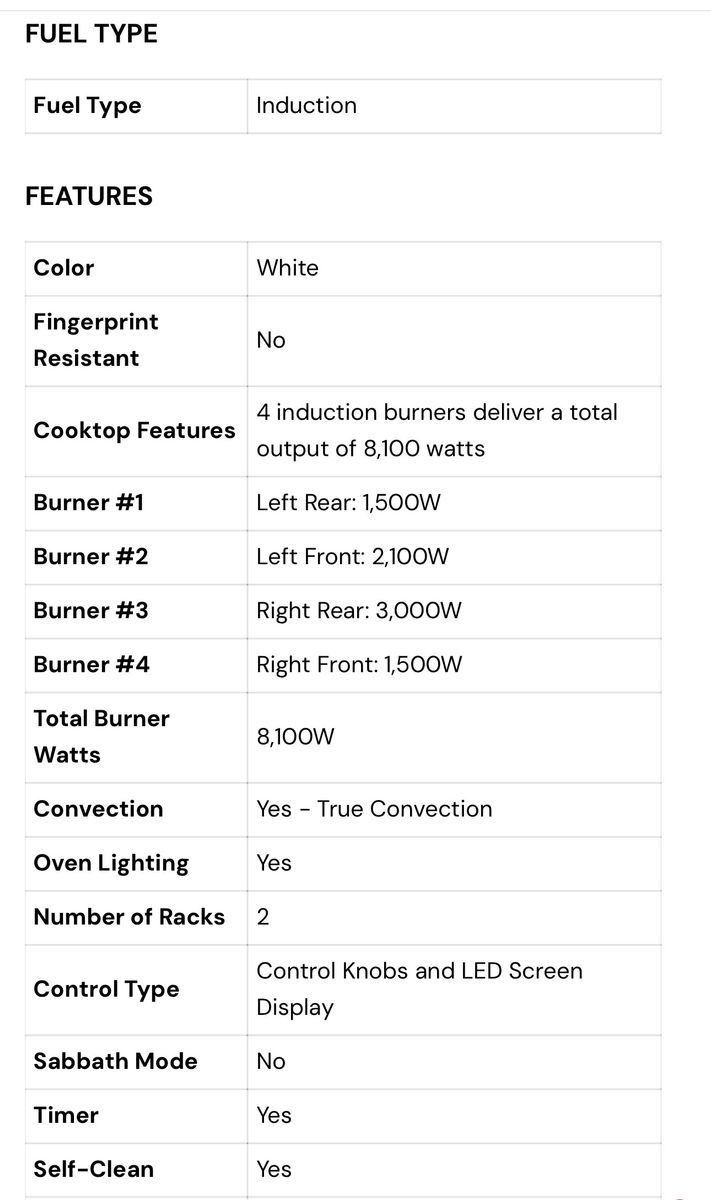Click the Self-Clean row label
711x1200 pixels.
[x=94, y=1169]
